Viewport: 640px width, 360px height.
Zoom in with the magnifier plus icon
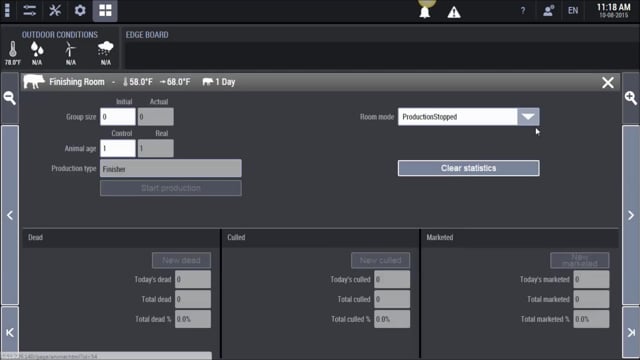coord(631,98)
